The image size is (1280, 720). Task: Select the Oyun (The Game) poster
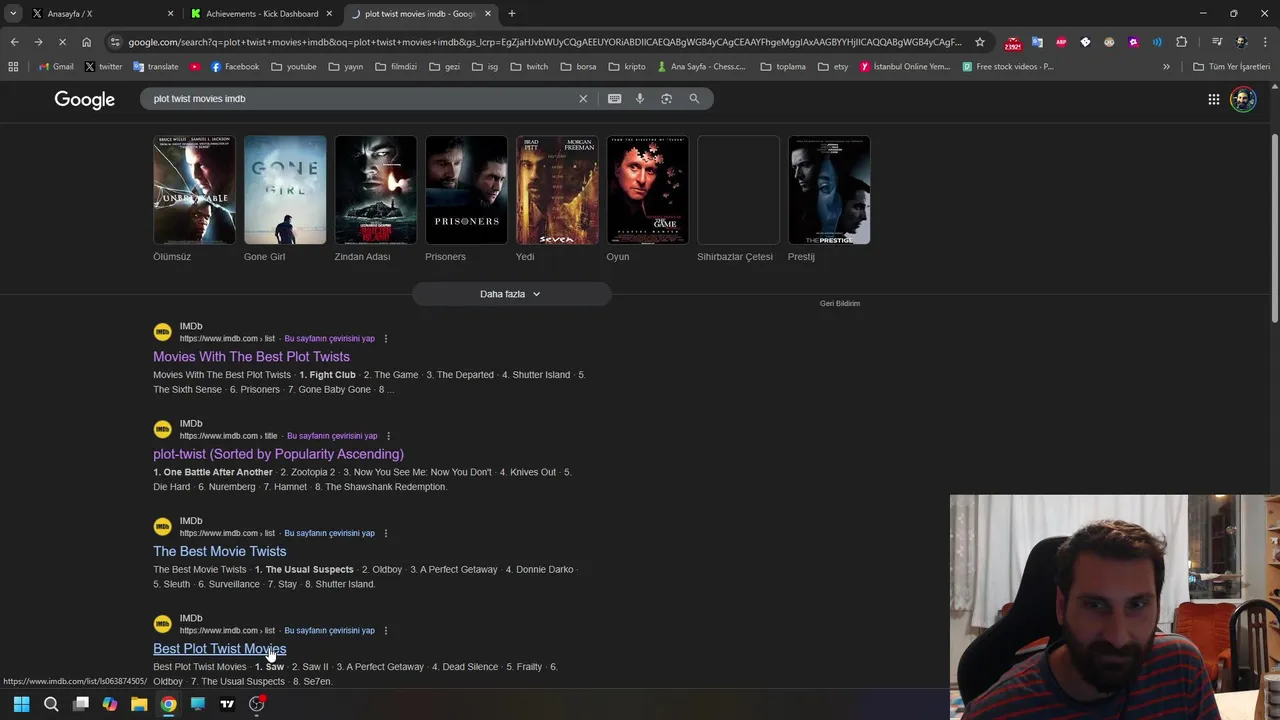tap(648, 190)
